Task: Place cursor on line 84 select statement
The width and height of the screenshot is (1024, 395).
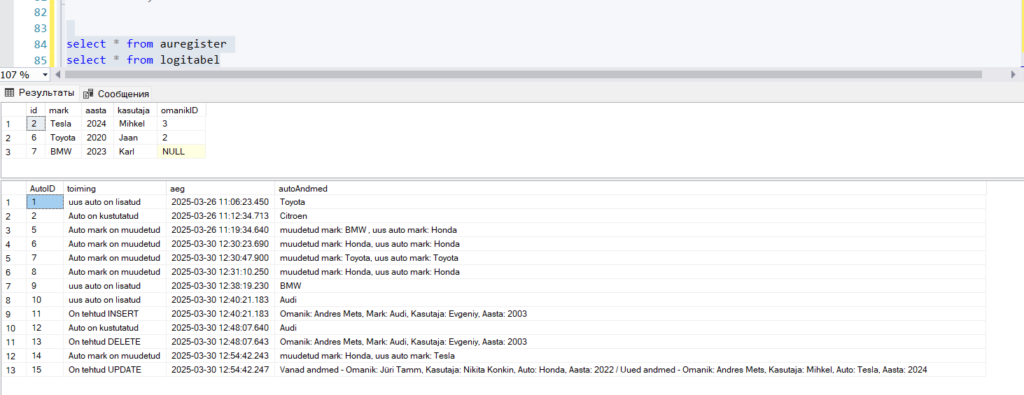Action: click(146, 44)
